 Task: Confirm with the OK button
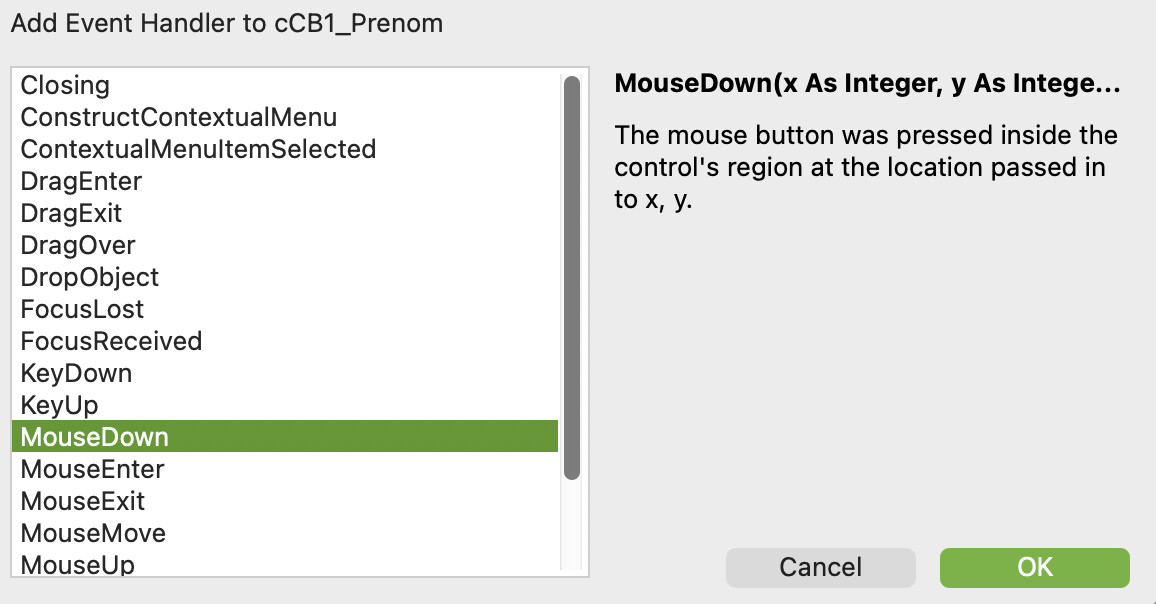[x=1034, y=567]
